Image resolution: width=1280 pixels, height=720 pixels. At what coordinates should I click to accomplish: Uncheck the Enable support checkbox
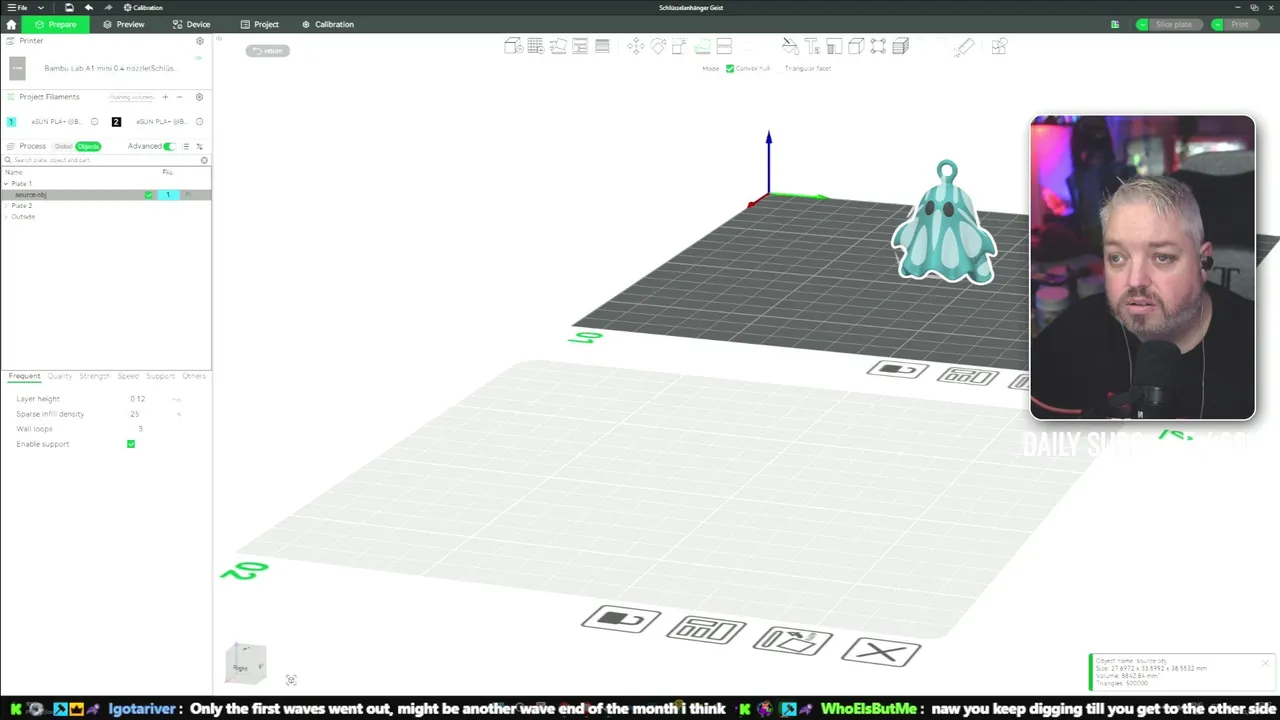[131, 444]
